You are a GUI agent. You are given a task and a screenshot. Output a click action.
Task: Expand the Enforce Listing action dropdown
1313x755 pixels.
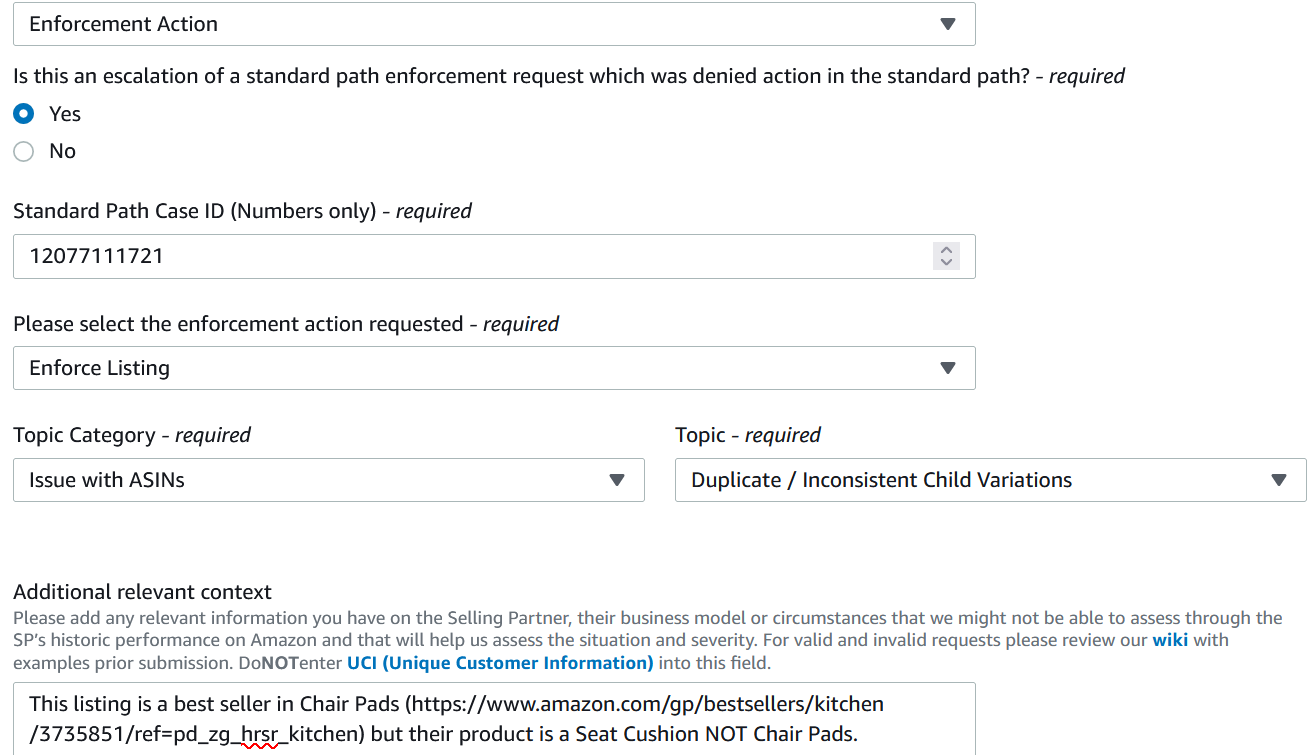tap(480, 368)
